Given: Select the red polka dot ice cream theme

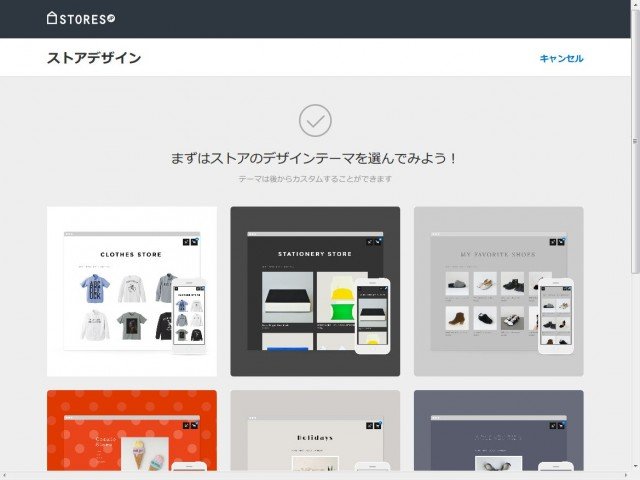Looking at the screenshot, I should pyautogui.click(x=132, y=431).
